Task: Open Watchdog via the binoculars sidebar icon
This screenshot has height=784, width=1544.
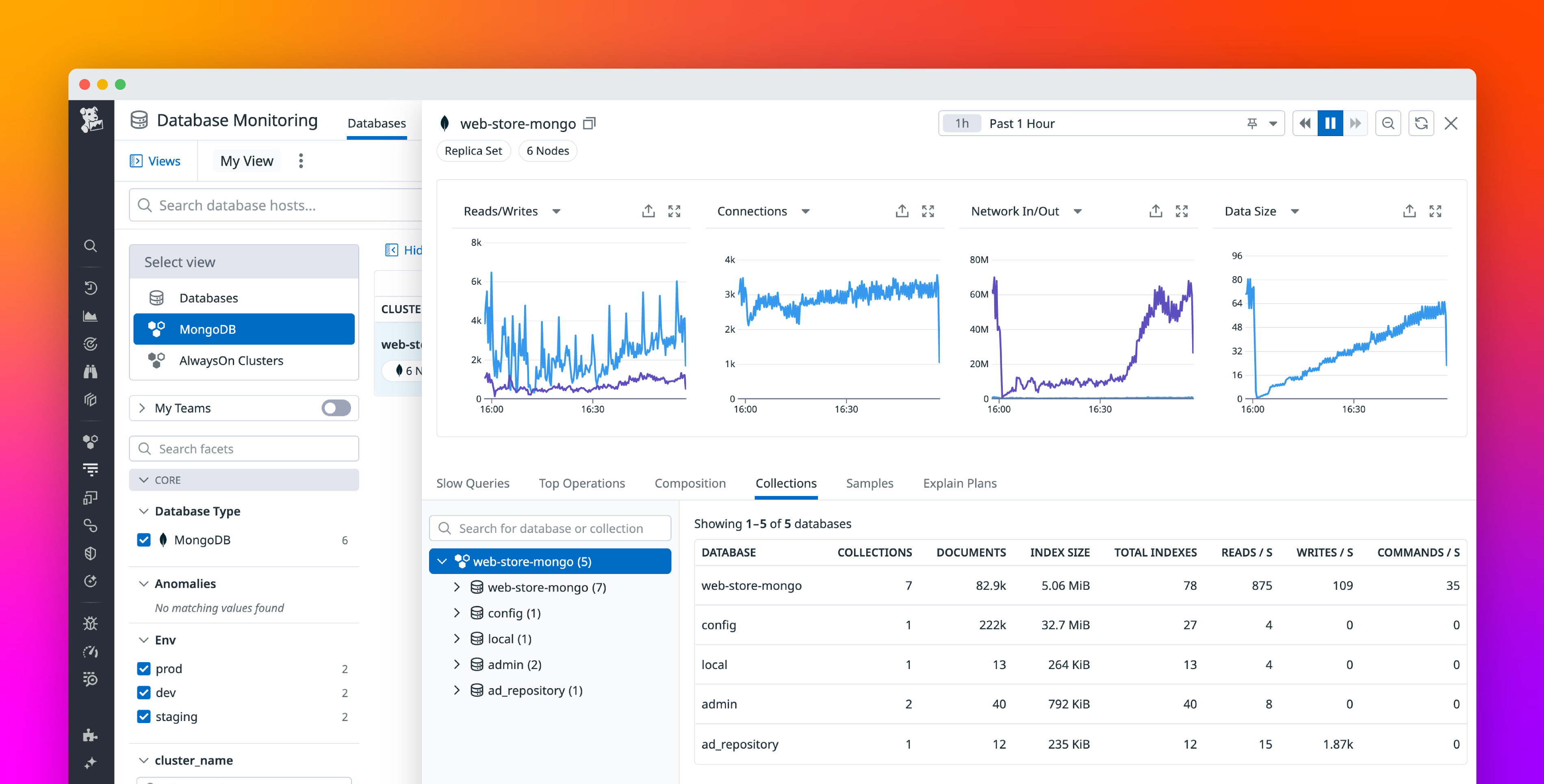Action: point(91,372)
